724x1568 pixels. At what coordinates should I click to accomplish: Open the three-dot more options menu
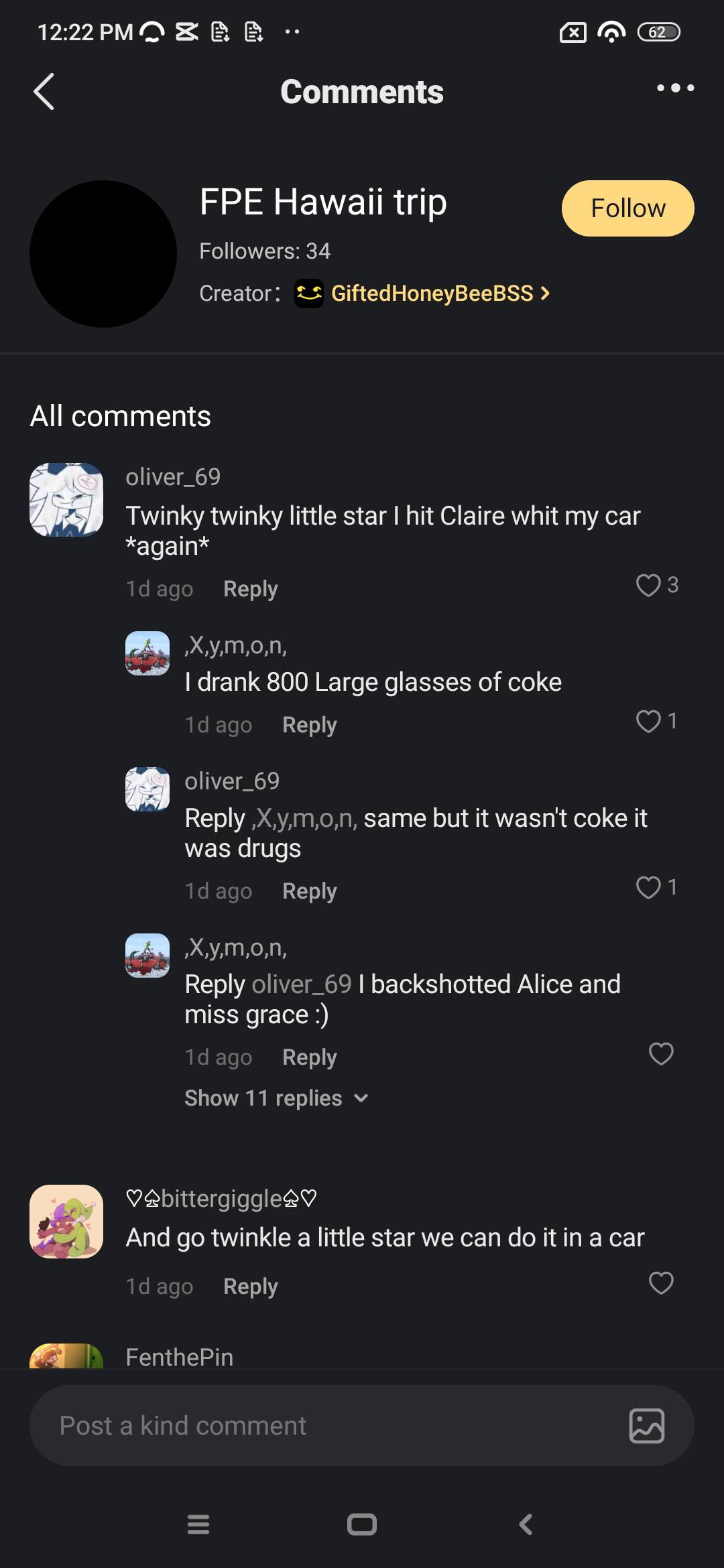[675, 88]
